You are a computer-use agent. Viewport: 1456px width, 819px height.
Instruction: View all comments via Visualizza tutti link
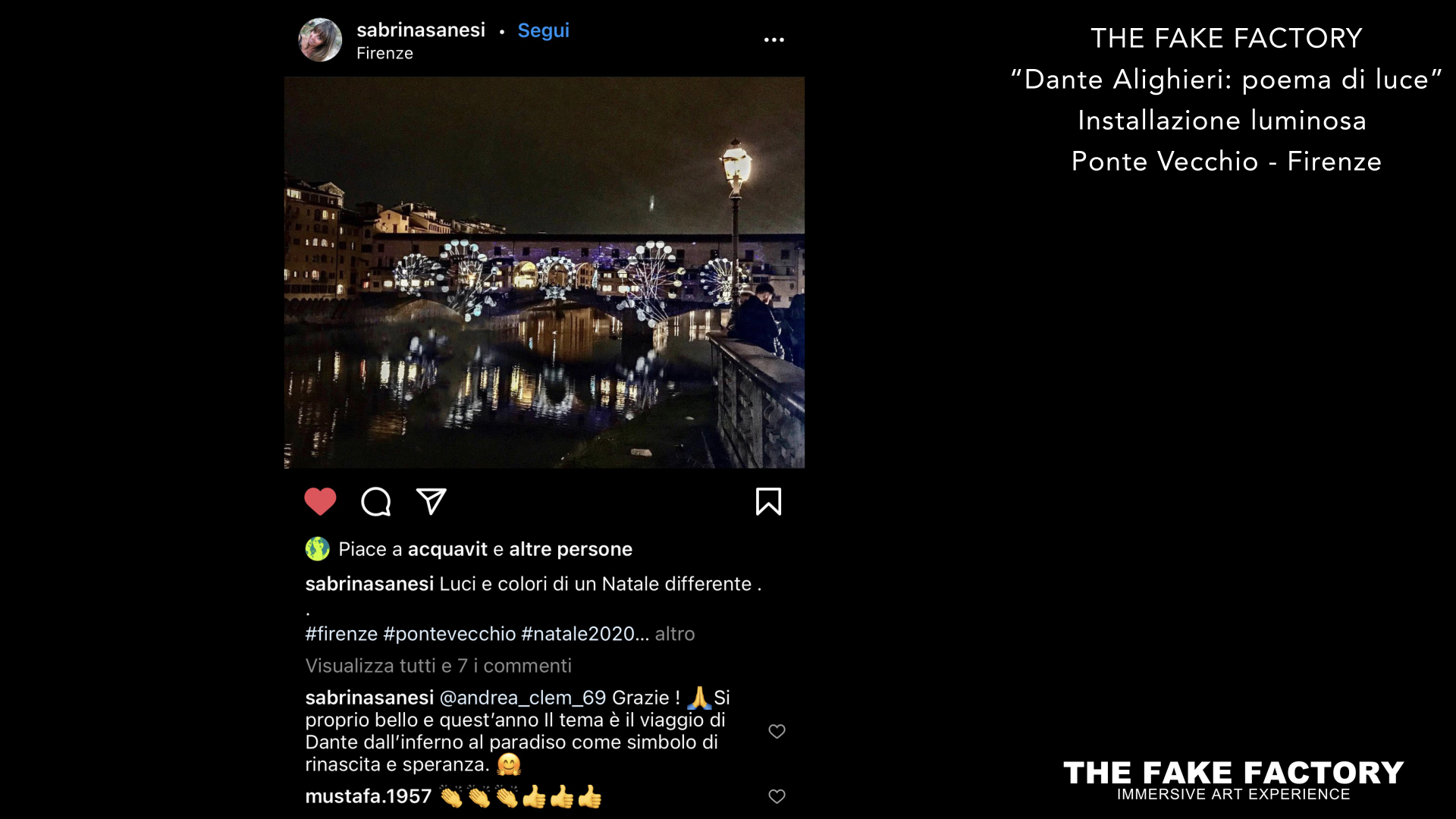[x=438, y=666]
